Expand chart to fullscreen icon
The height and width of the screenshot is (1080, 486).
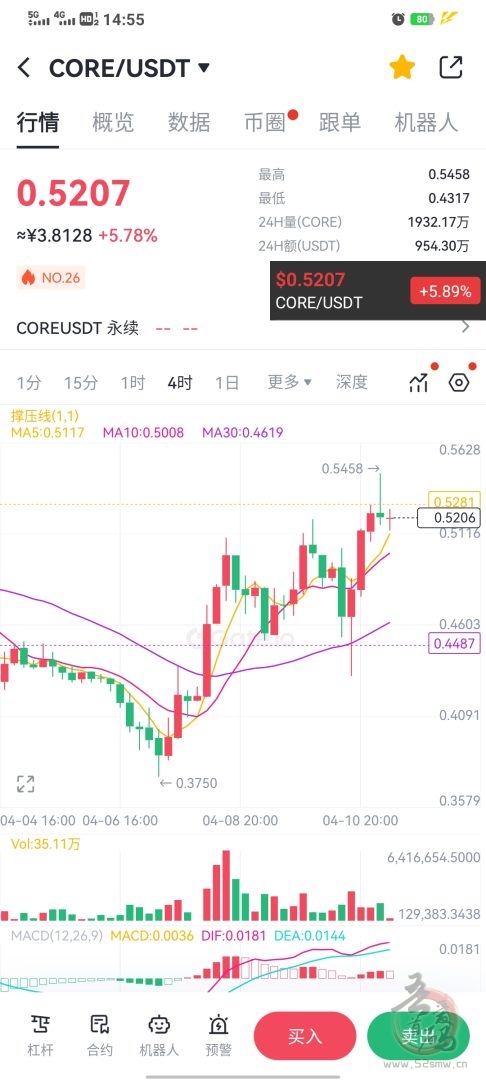[x=25, y=783]
